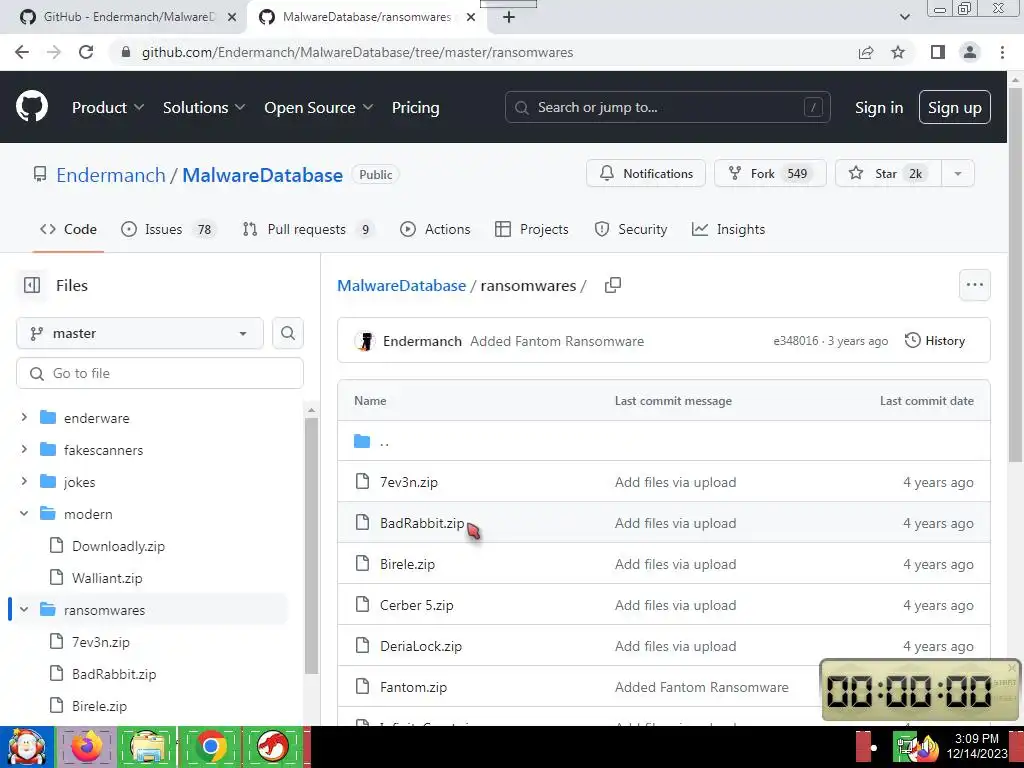Click file tree vertical scrollbar
The width and height of the screenshot is (1024, 768).
pyautogui.click(x=312, y=545)
